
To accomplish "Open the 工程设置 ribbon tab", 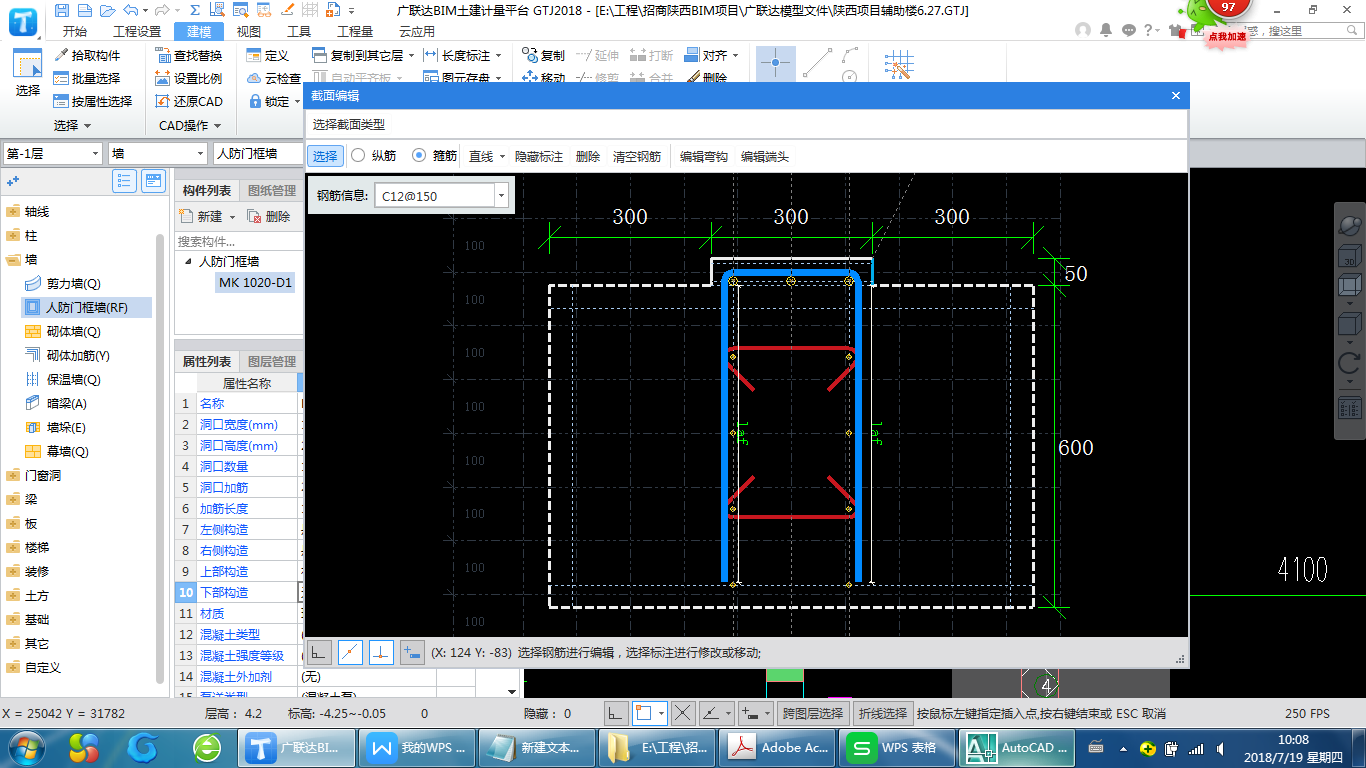I will point(136,31).
